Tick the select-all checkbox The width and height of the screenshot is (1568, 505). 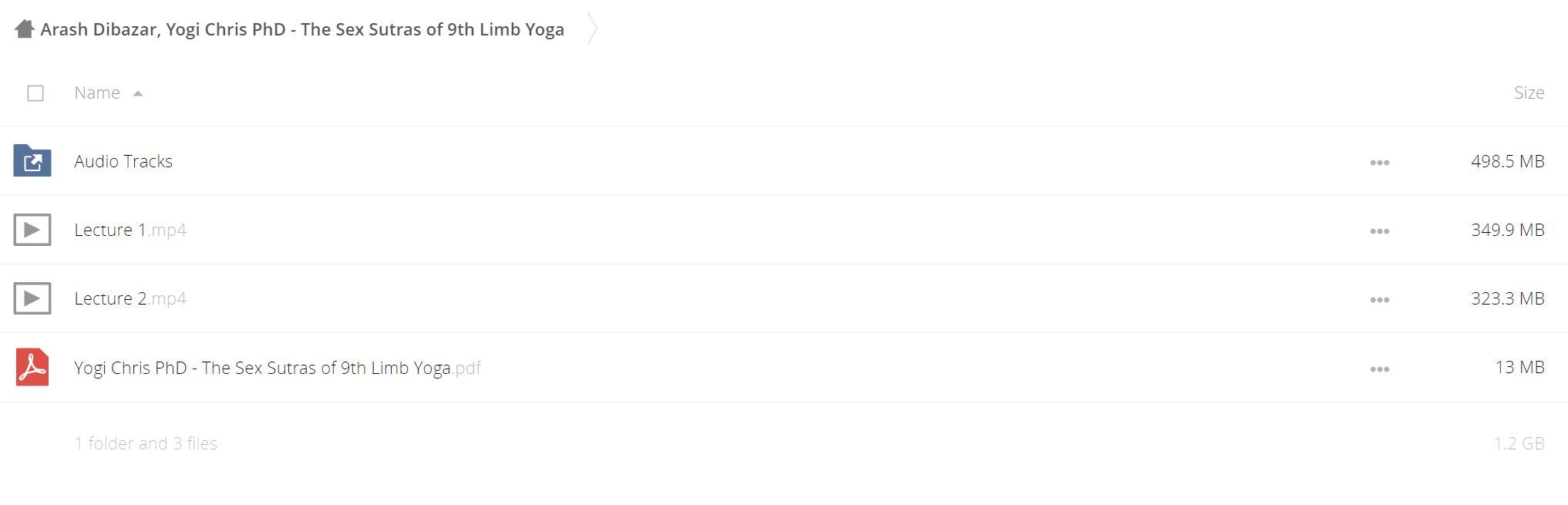tap(35, 93)
